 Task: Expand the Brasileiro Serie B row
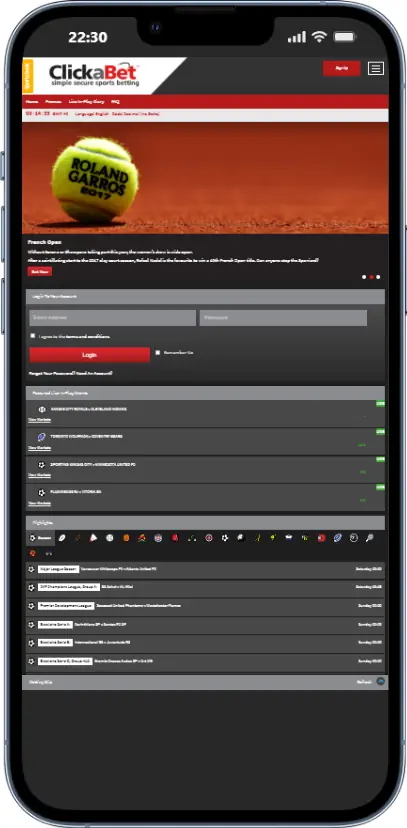[205, 643]
